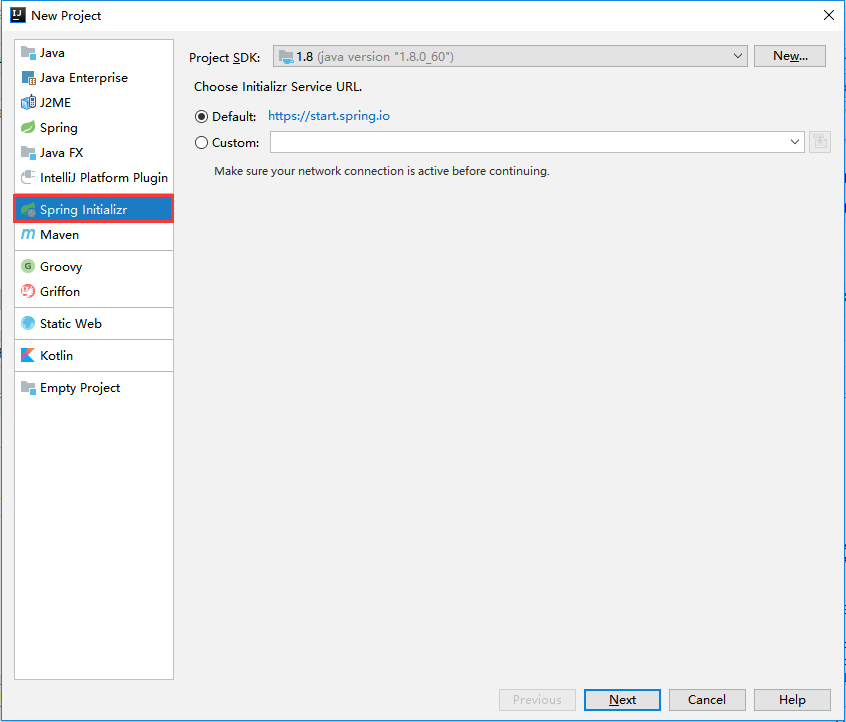Click the Java FX folder icon
This screenshot has height=722, width=846.
coord(28,153)
